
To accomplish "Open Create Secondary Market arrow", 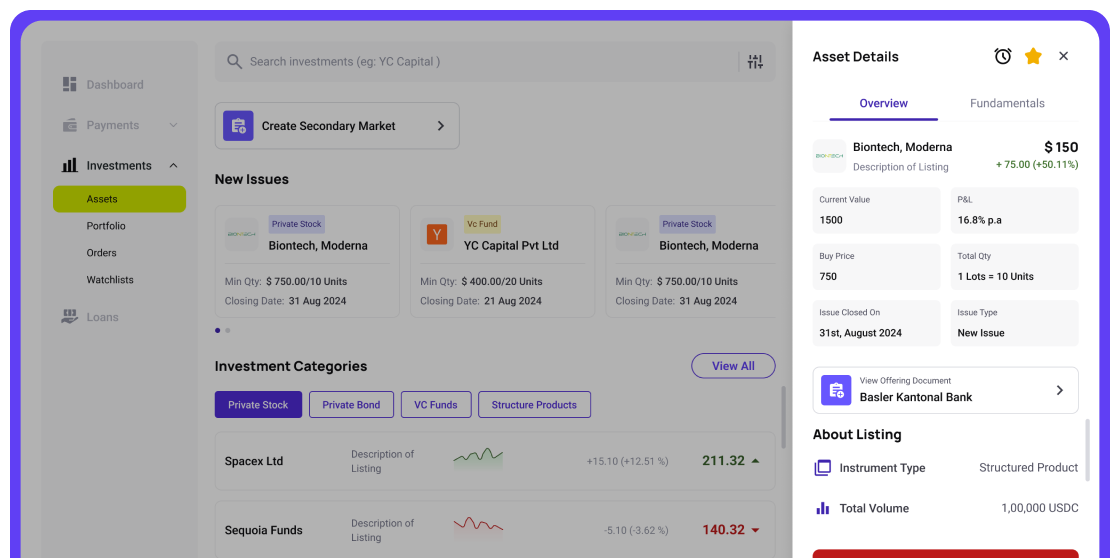I will tap(441, 126).
